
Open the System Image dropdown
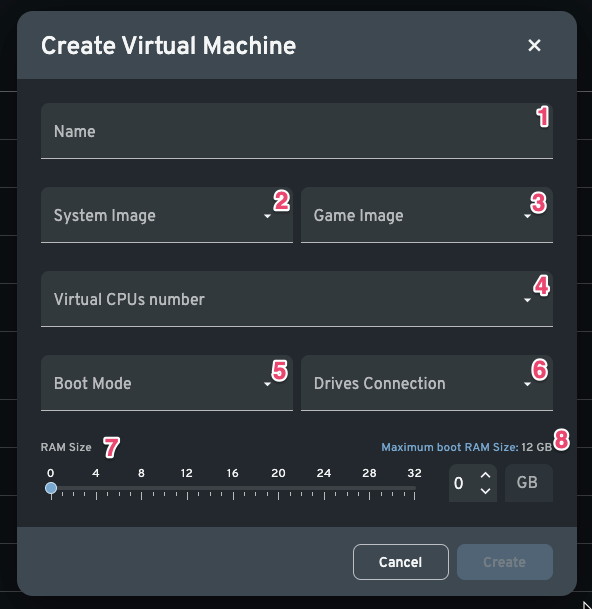pyautogui.click(x=167, y=215)
